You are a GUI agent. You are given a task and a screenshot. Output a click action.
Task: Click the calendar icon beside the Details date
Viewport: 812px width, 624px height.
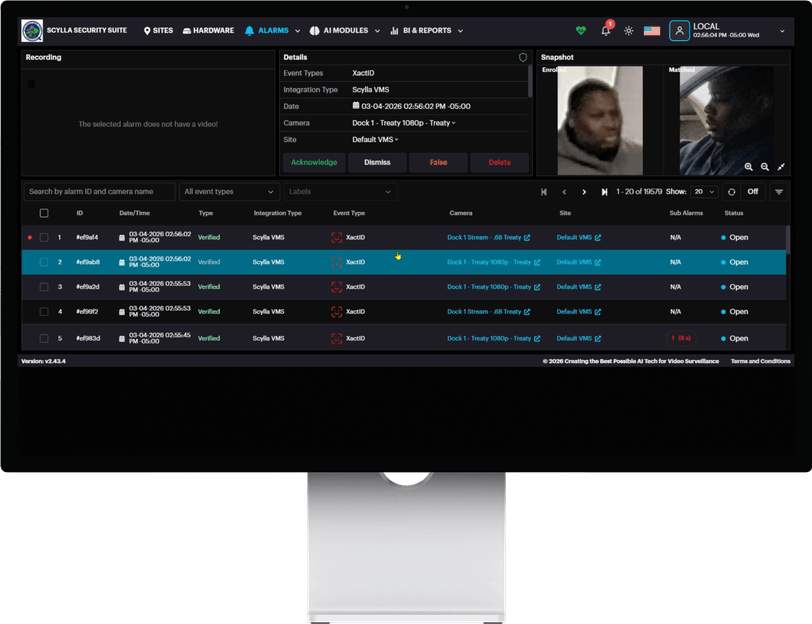click(356, 106)
